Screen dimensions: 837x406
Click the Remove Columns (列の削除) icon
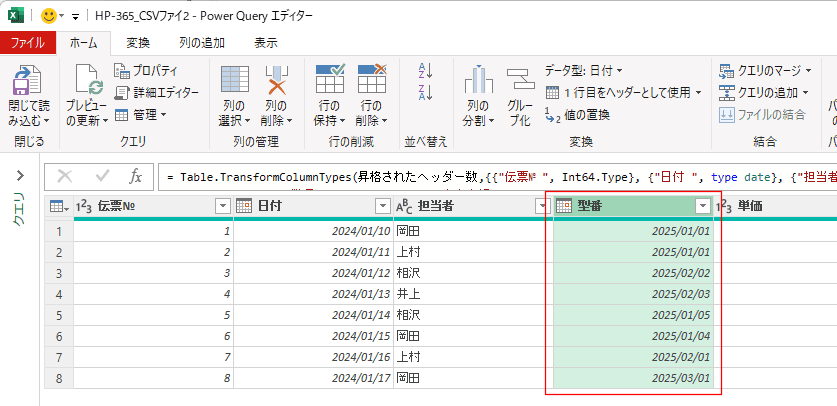[x=276, y=83]
